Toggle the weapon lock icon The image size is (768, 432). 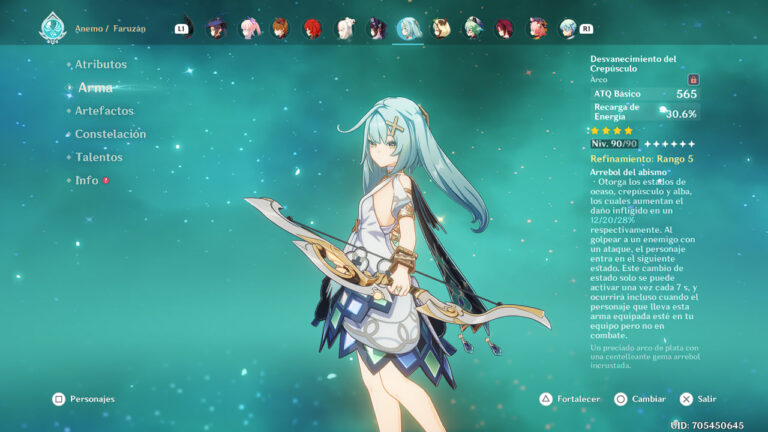[x=693, y=79]
